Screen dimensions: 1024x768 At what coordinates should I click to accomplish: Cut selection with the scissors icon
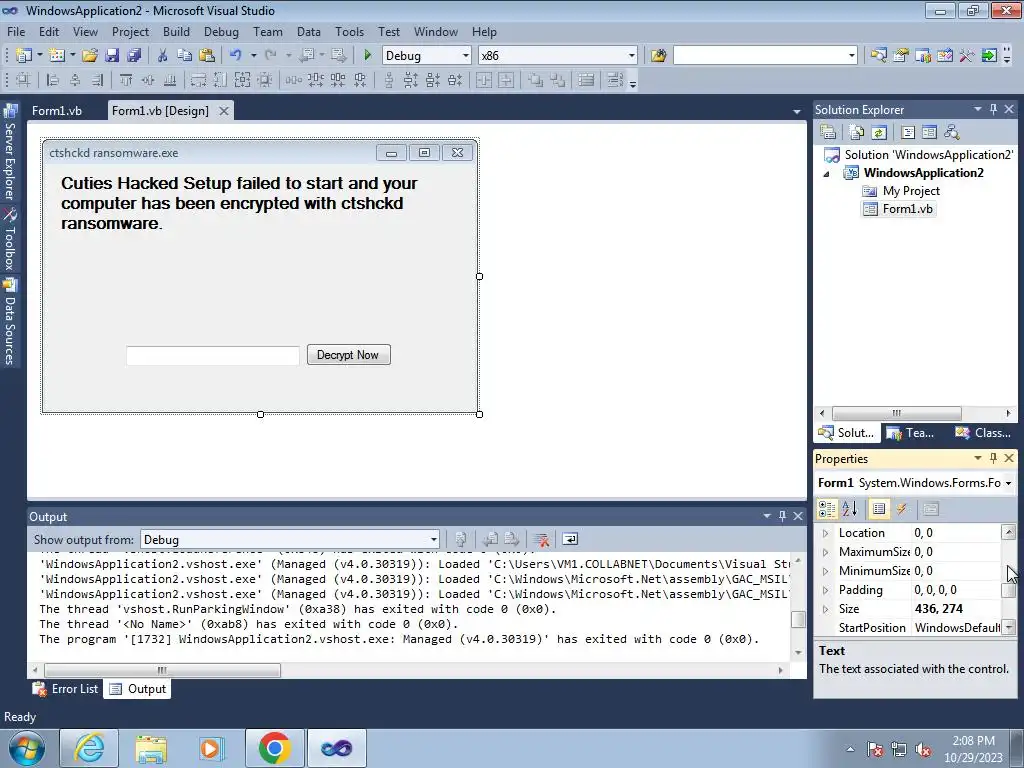tap(163, 56)
